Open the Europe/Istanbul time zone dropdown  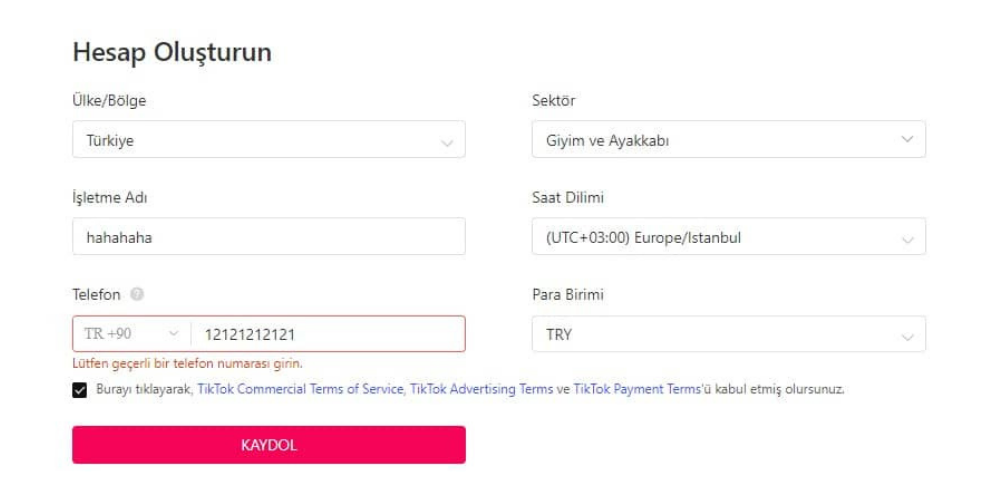point(728,238)
